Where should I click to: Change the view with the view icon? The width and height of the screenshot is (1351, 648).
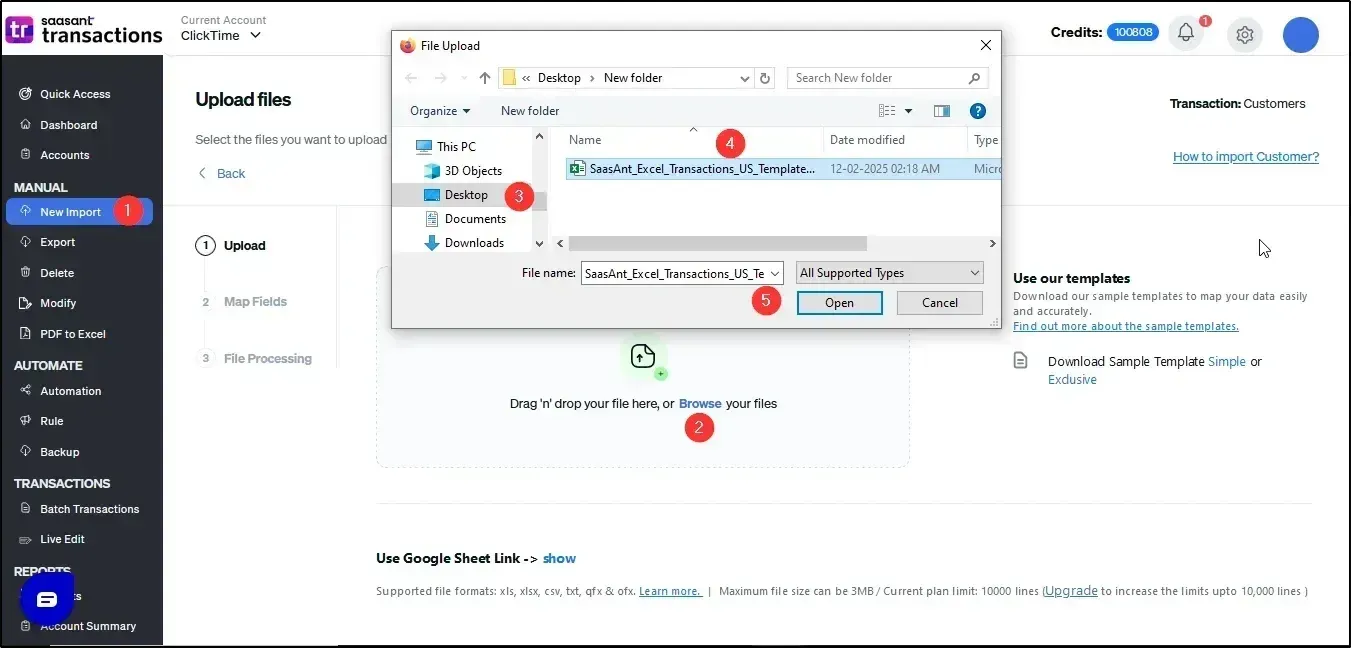887,111
